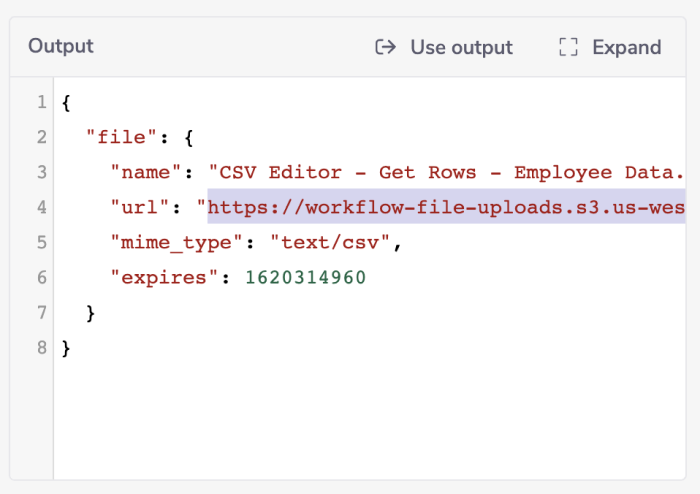Select the highlighted workflow-file-uploads URL string
Viewport: 700px width, 494px height.
point(446,207)
